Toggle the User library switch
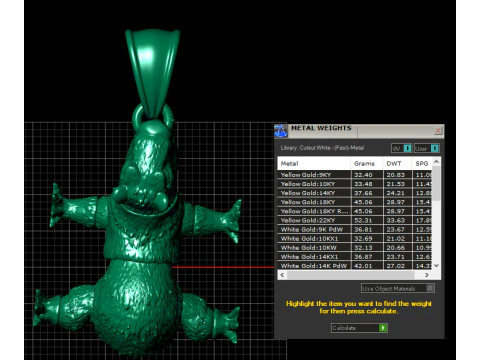Viewport: 480px width, 360px height. pos(426,148)
